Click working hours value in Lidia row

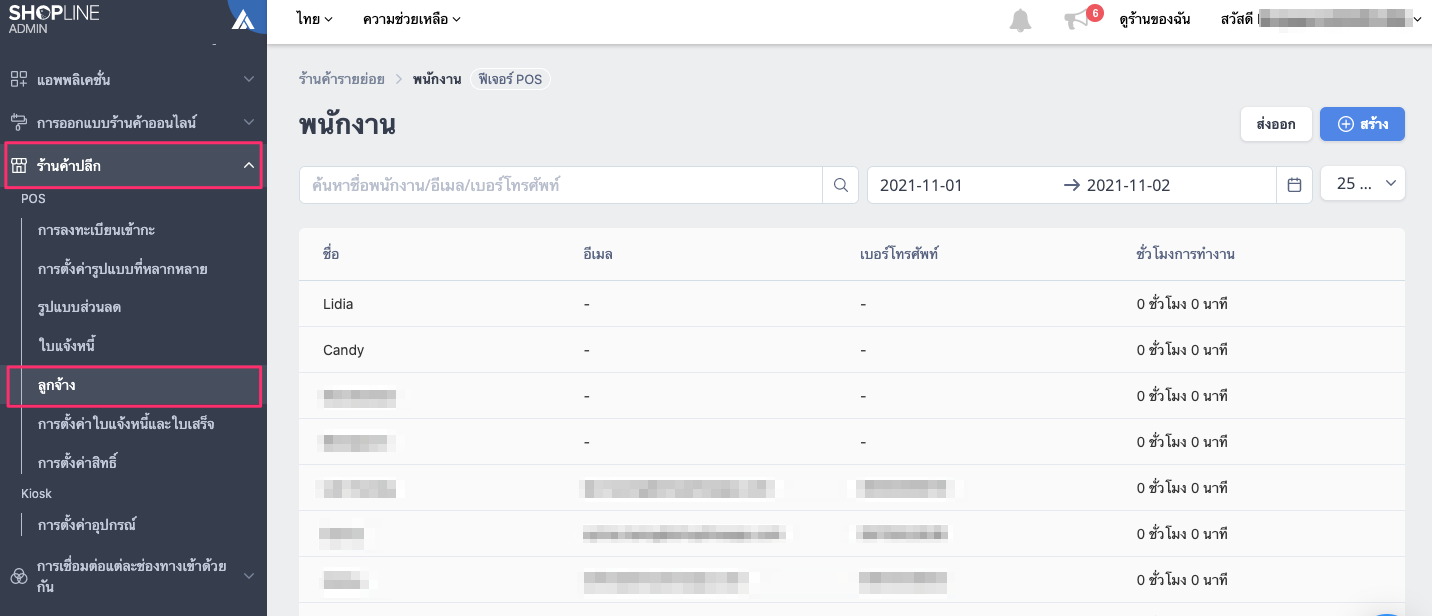1182,304
